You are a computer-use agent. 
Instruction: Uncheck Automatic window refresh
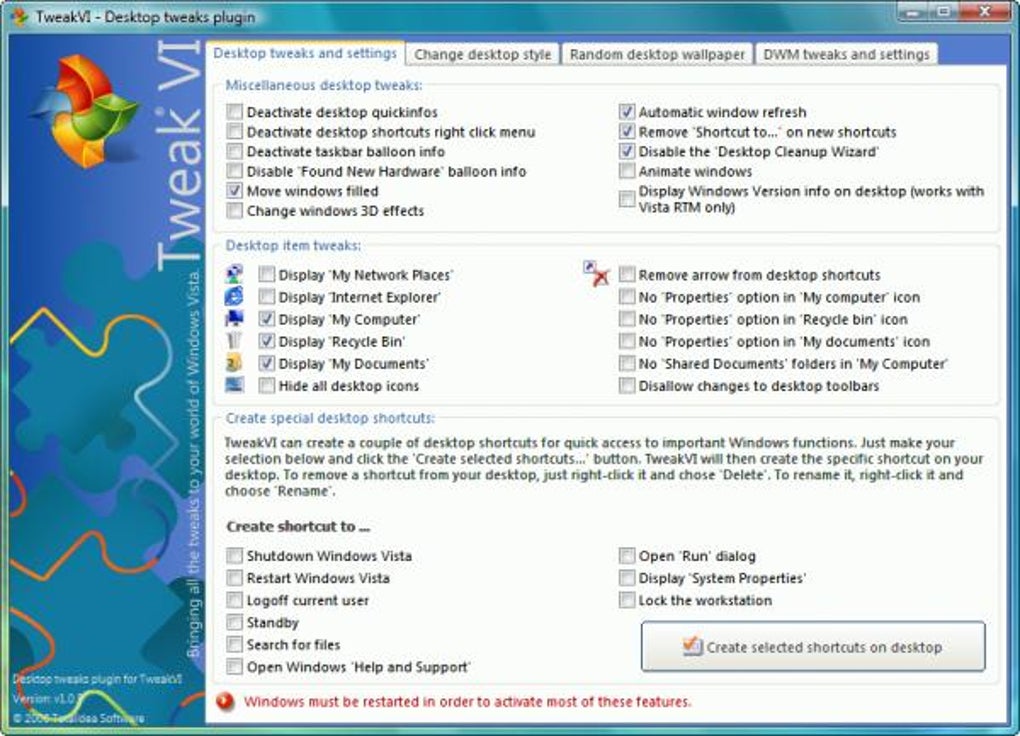click(626, 112)
